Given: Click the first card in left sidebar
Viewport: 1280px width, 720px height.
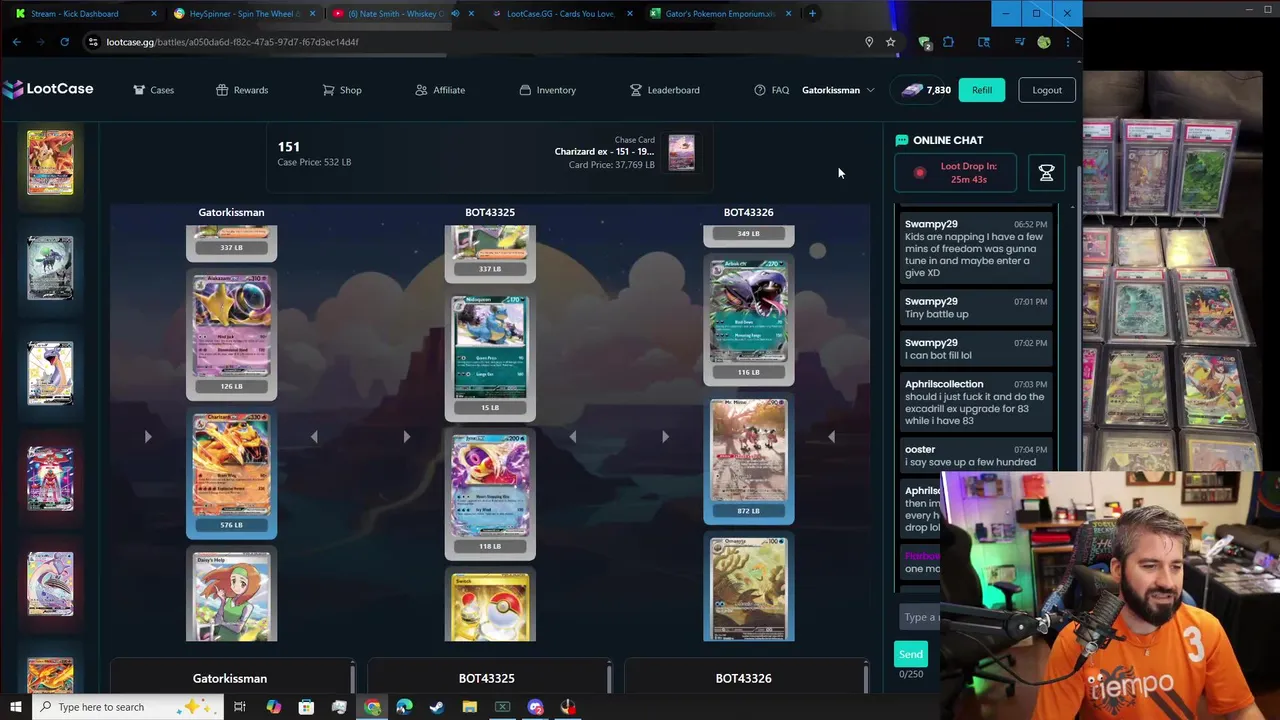Looking at the screenshot, I should 50,161.
